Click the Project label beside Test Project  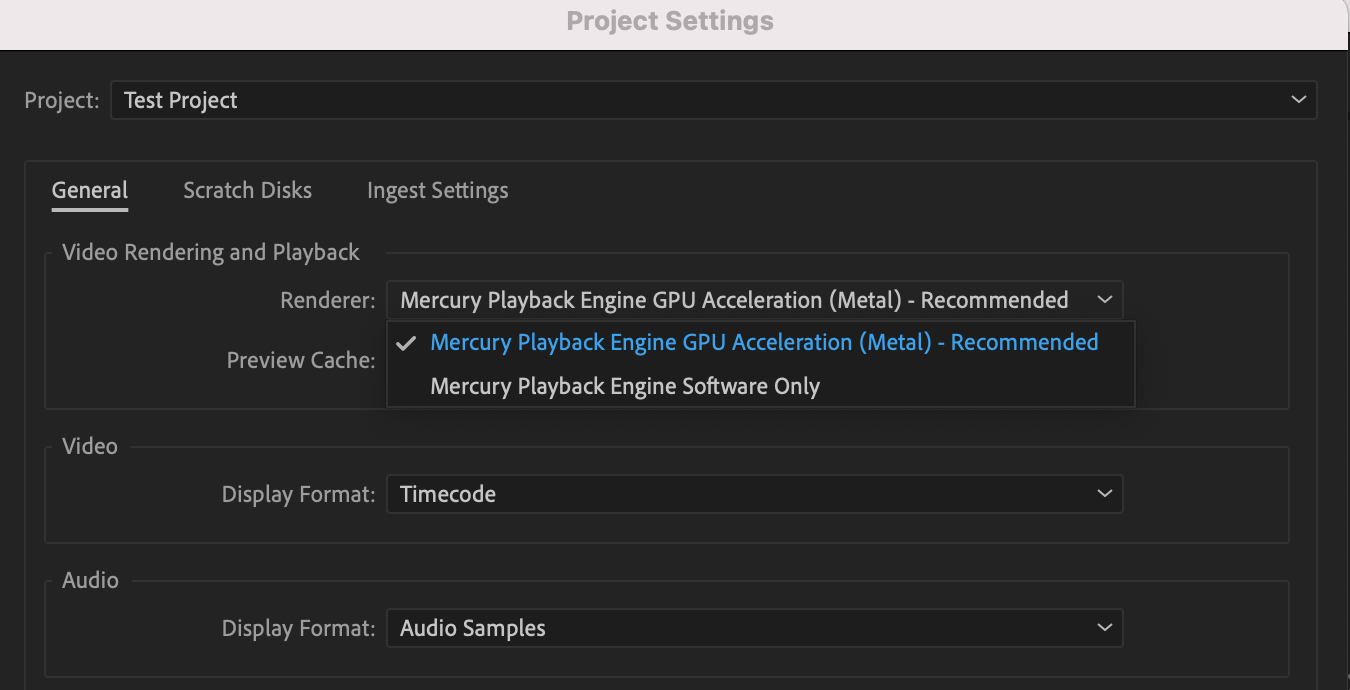tap(62, 100)
